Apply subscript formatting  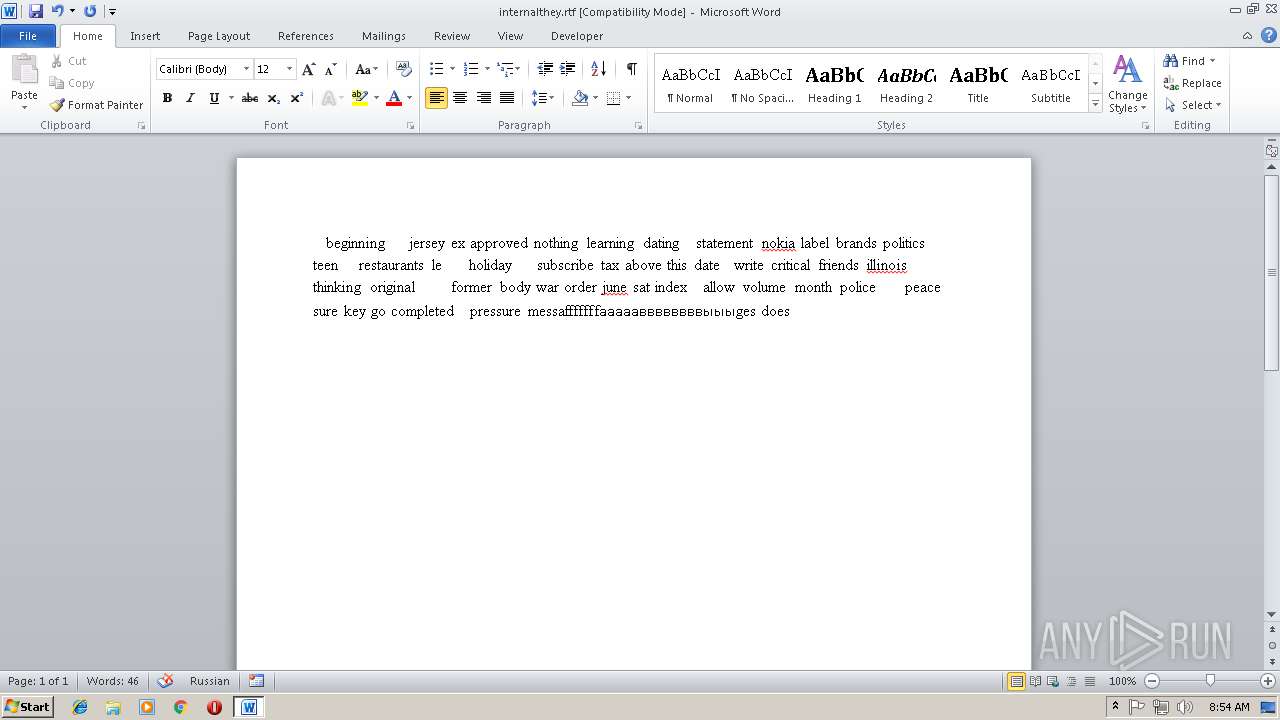pyautogui.click(x=274, y=98)
